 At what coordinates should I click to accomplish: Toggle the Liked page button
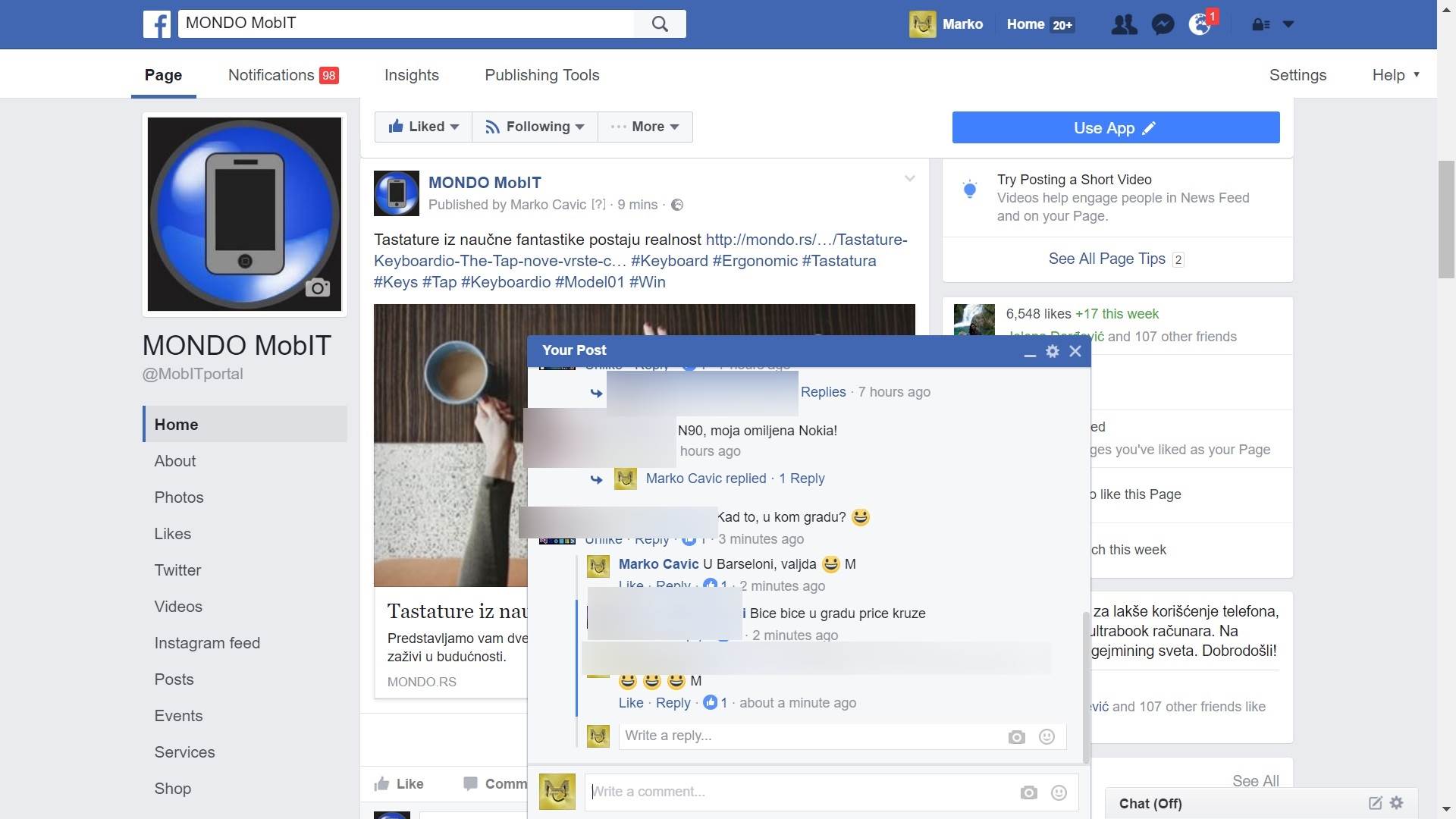[423, 127]
